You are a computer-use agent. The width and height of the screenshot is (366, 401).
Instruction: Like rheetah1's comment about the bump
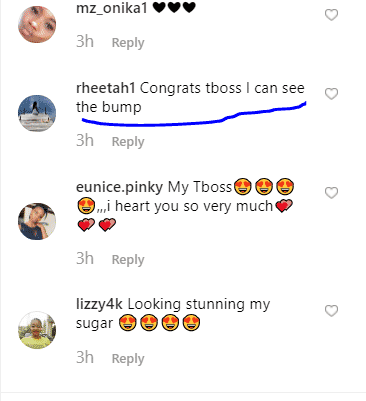click(331, 94)
